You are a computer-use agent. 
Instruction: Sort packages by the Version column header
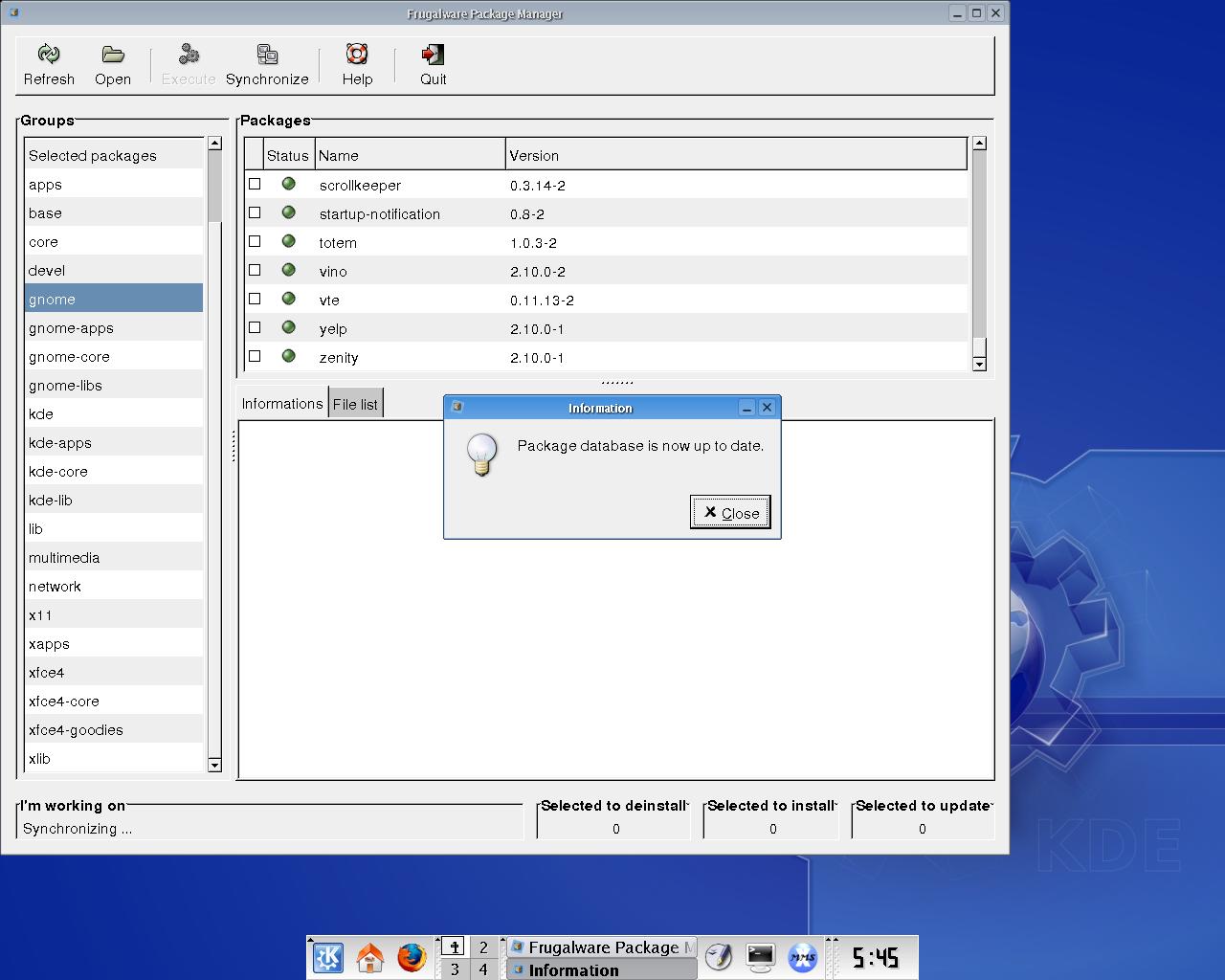coord(736,155)
